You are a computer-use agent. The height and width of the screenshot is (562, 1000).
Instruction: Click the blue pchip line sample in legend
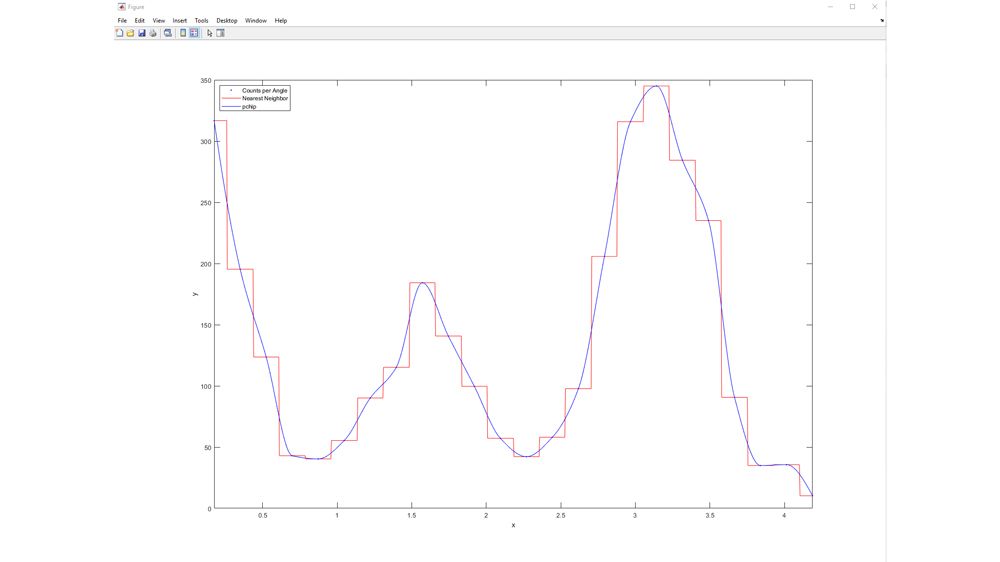click(x=230, y=107)
